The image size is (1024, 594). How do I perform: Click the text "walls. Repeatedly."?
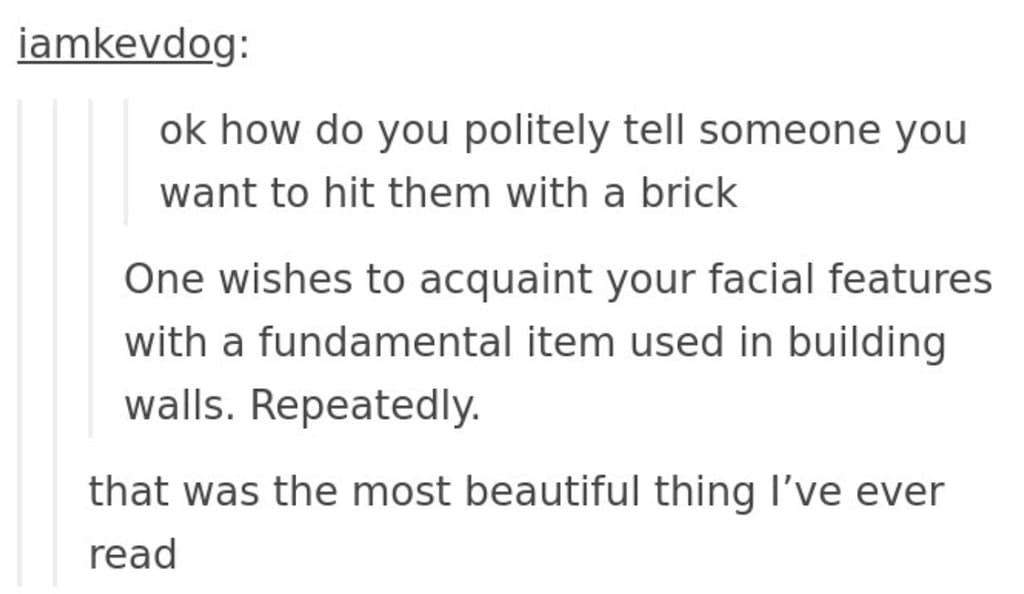[x=302, y=405]
